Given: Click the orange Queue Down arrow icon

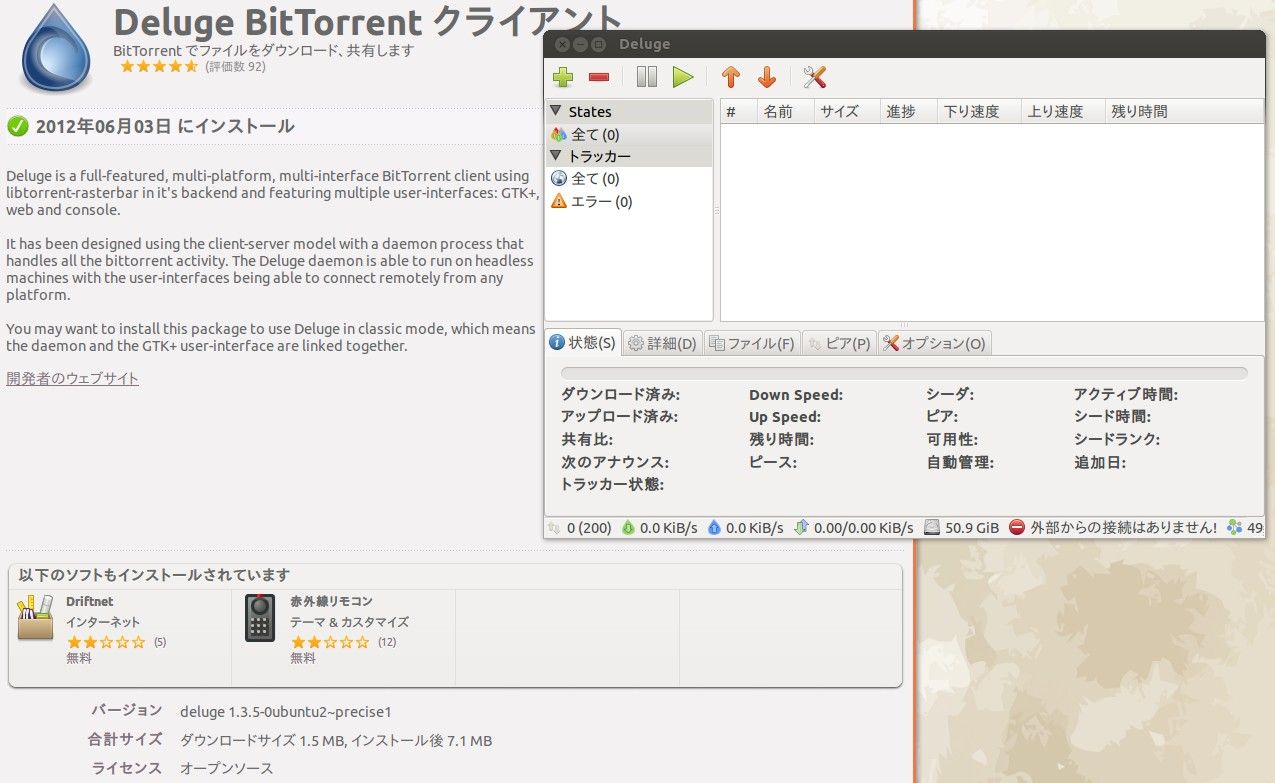Looking at the screenshot, I should [767, 77].
